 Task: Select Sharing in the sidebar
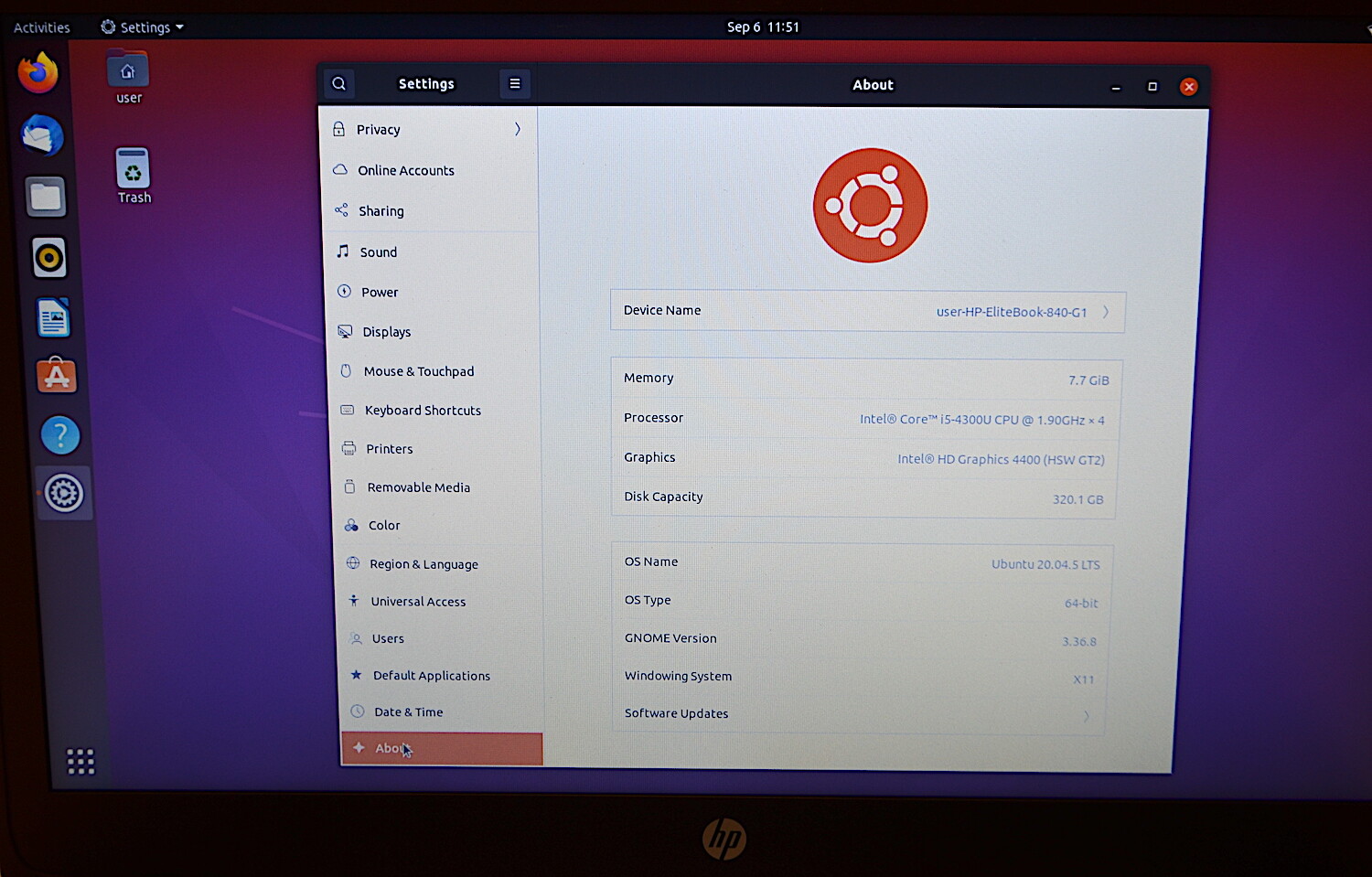pyautogui.click(x=430, y=210)
